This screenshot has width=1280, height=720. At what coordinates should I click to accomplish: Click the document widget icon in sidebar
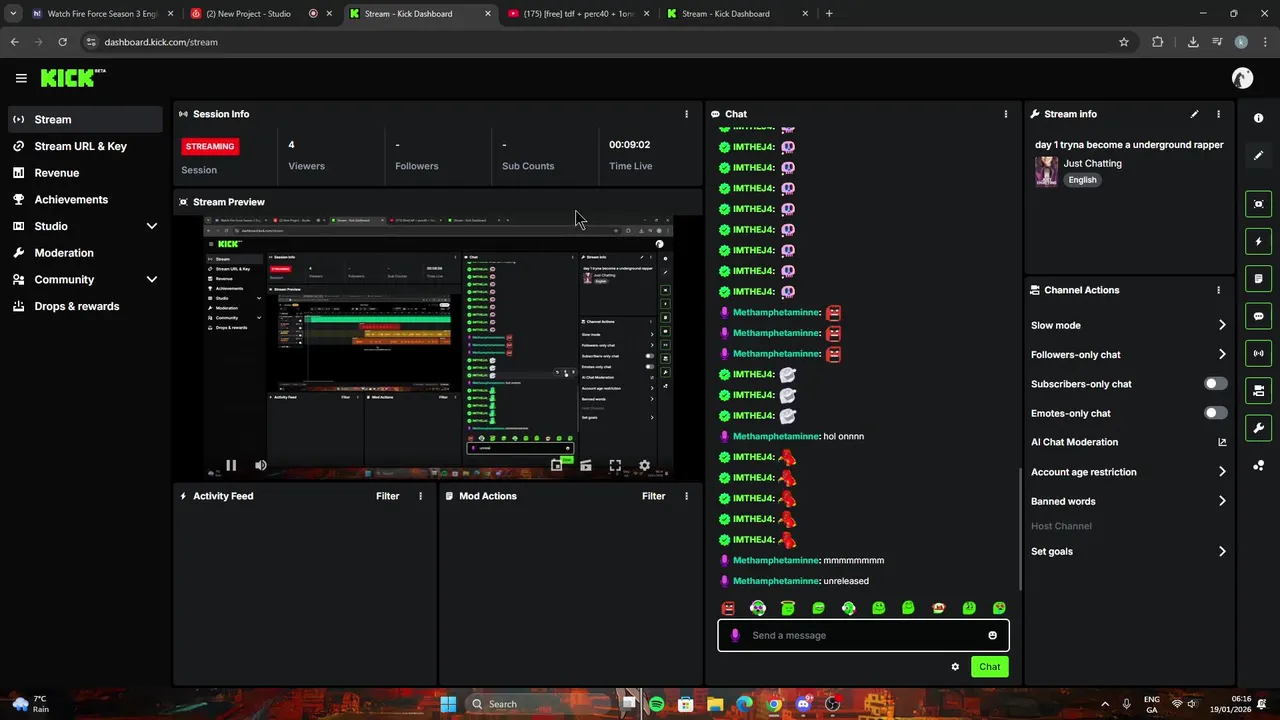click(1258, 278)
